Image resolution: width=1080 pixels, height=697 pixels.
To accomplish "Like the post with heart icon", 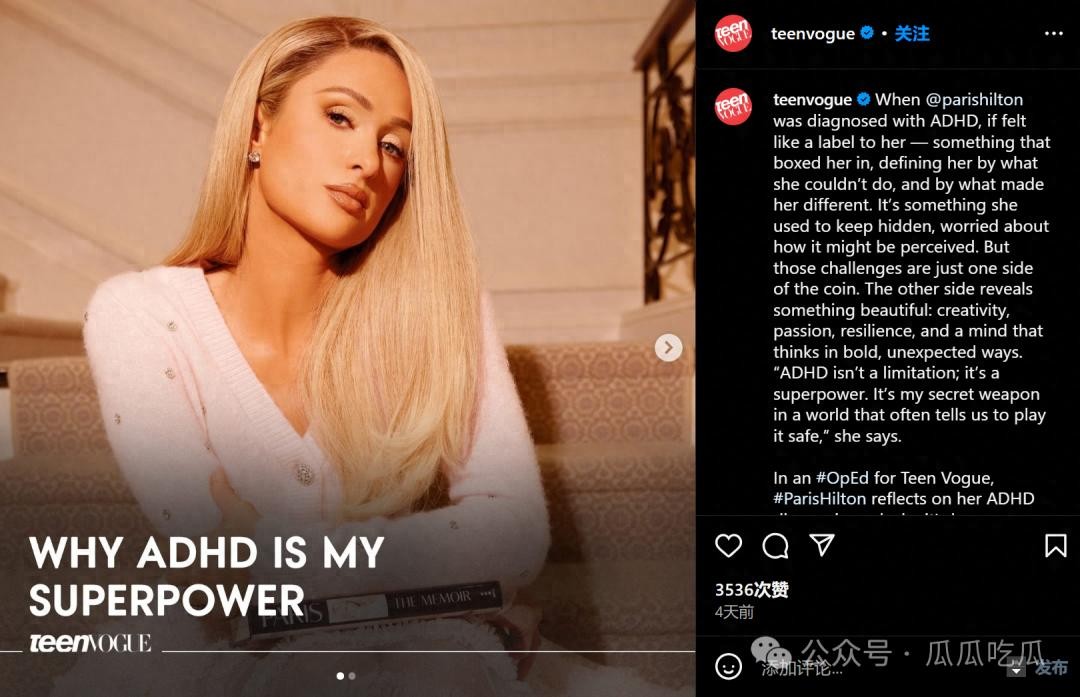I will pos(728,545).
